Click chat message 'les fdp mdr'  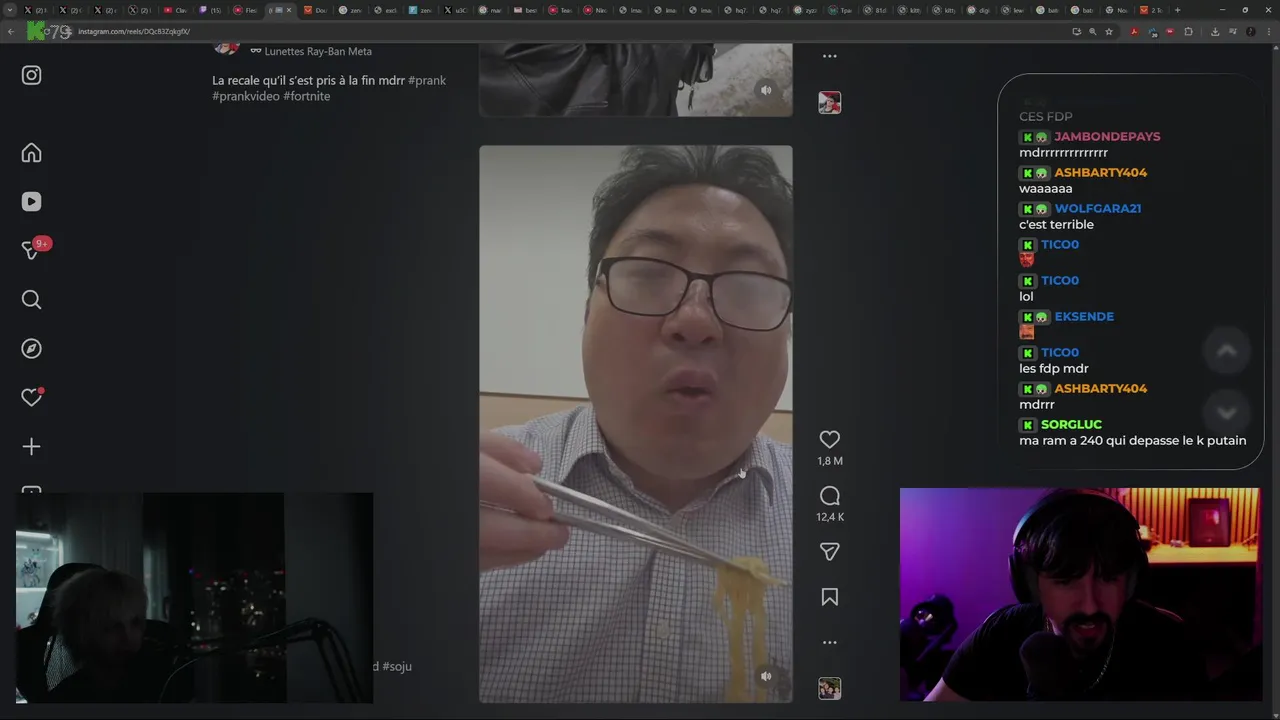[x=1054, y=368]
